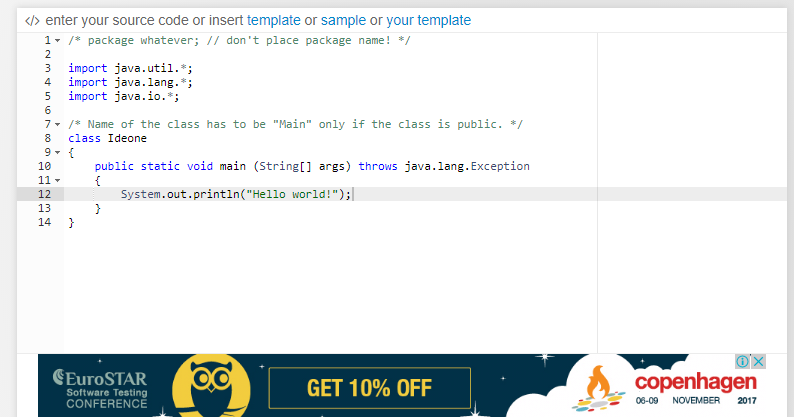Click the class Ideone declaration line
This screenshot has height=417, width=794.
pos(107,138)
